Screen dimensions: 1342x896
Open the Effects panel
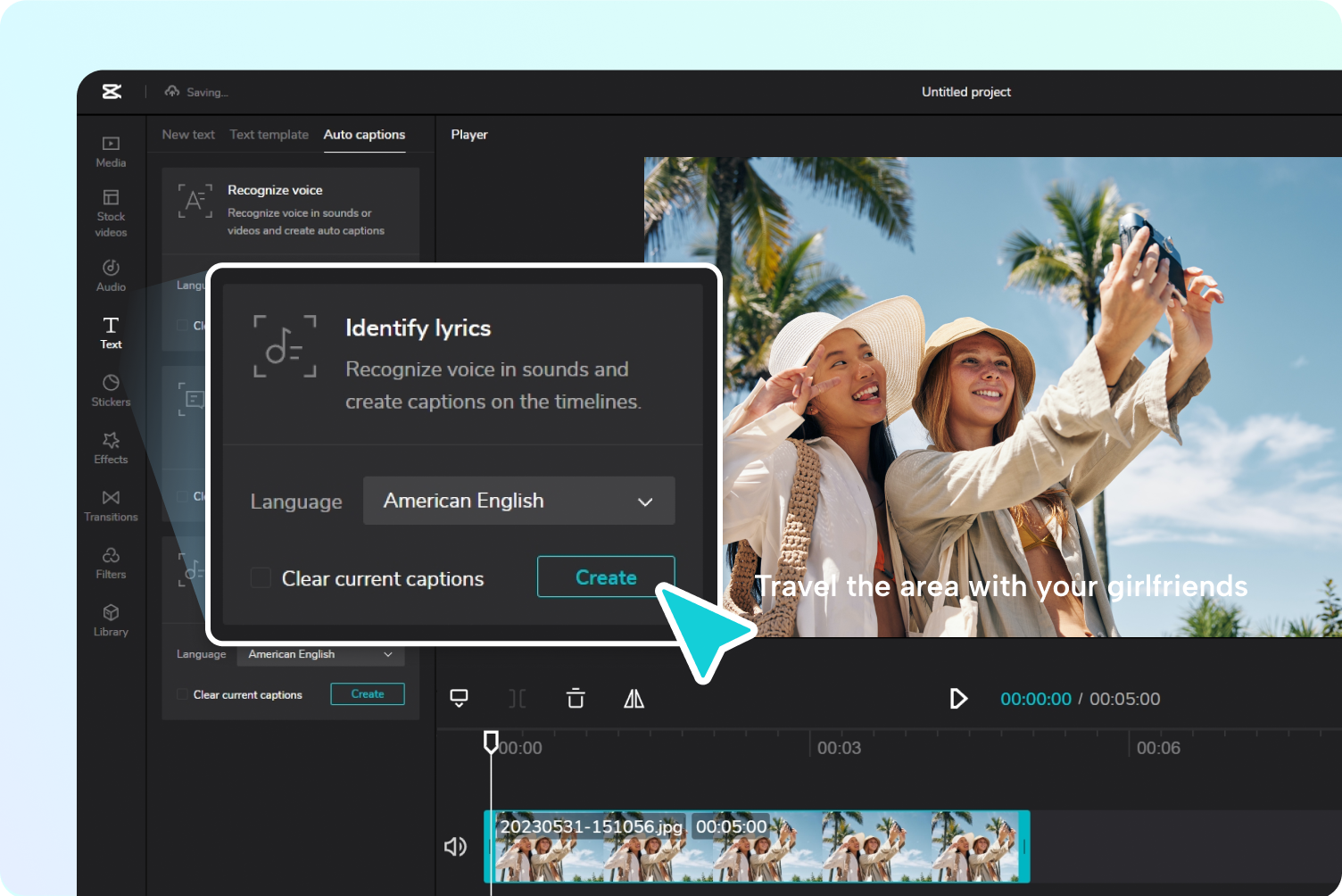point(111,448)
